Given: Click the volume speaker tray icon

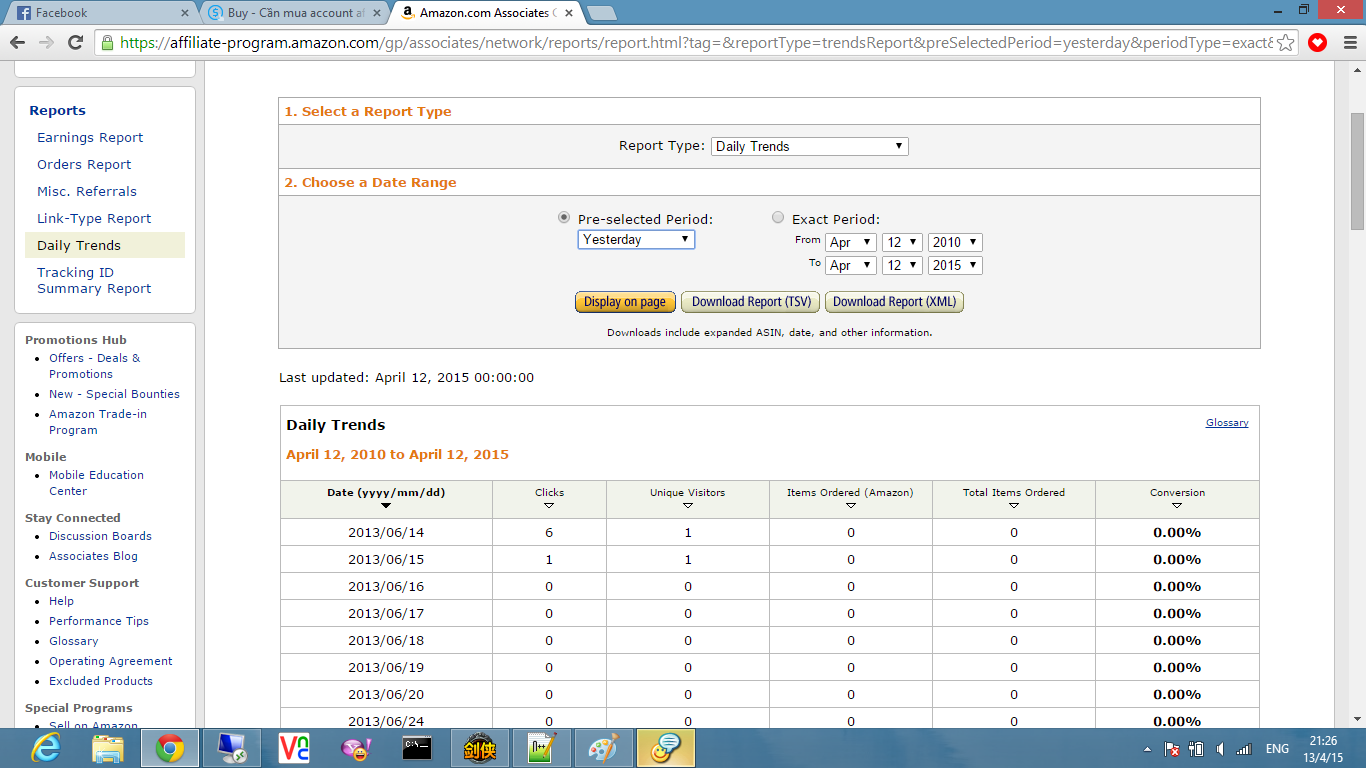Looking at the screenshot, I should click(x=1220, y=748).
